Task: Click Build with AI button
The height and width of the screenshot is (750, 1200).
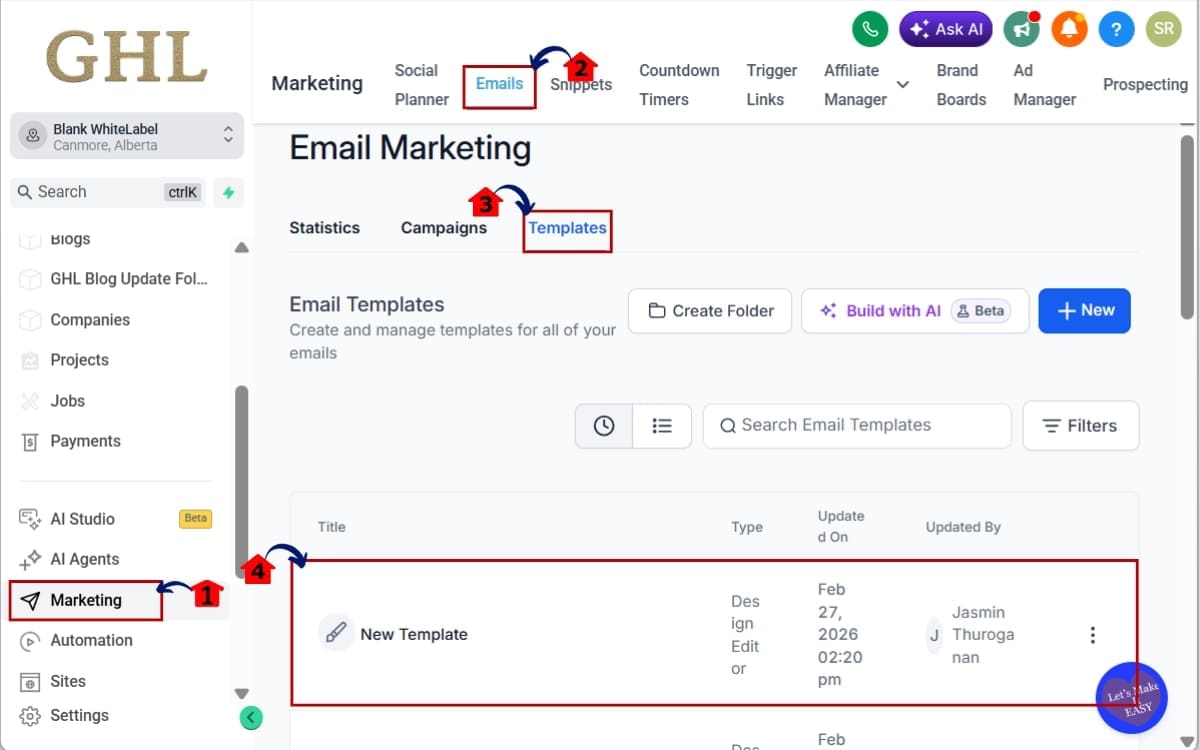Action: 915,310
